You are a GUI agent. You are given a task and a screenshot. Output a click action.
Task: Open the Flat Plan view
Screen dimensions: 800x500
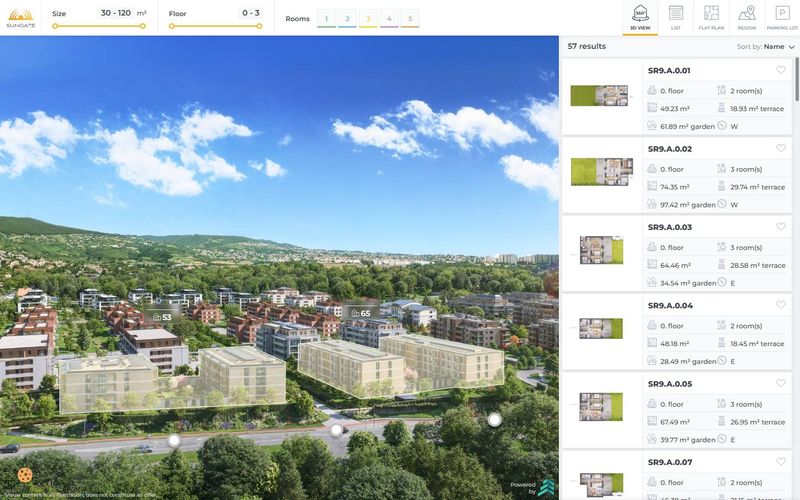point(711,17)
